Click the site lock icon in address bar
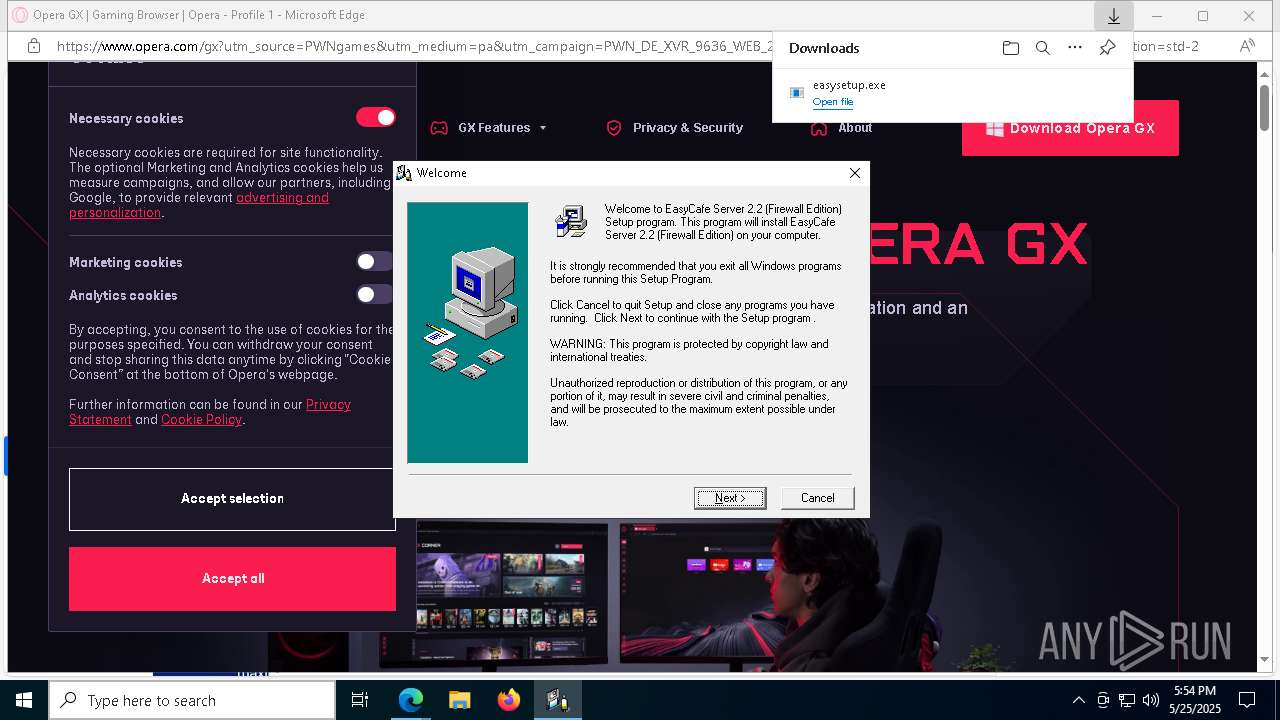Viewport: 1280px width, 720px height. 34,46
